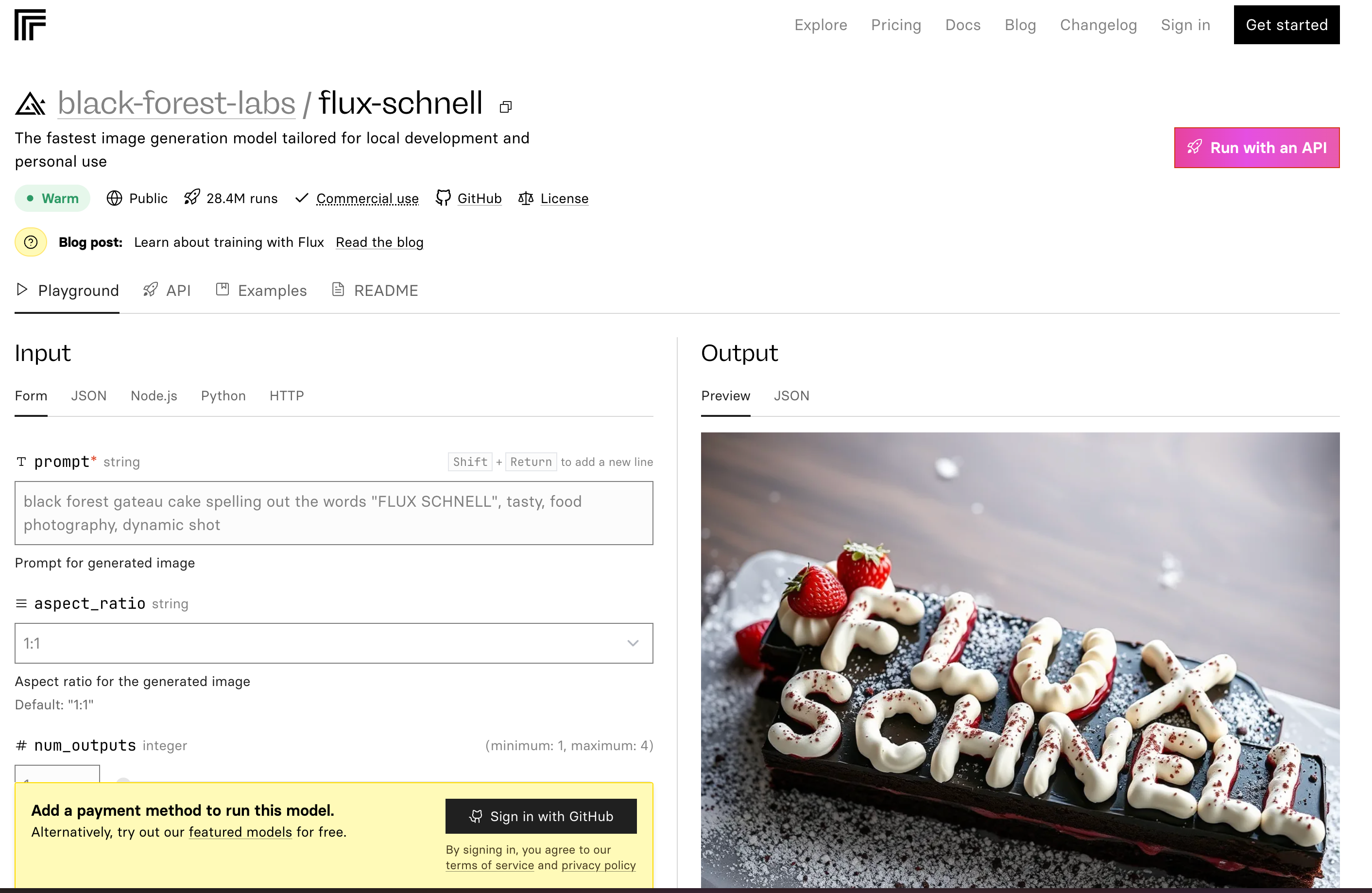Click the rocket icon beside runs count
Viewport: 1372px width, 893px height.
click(192, 198)
